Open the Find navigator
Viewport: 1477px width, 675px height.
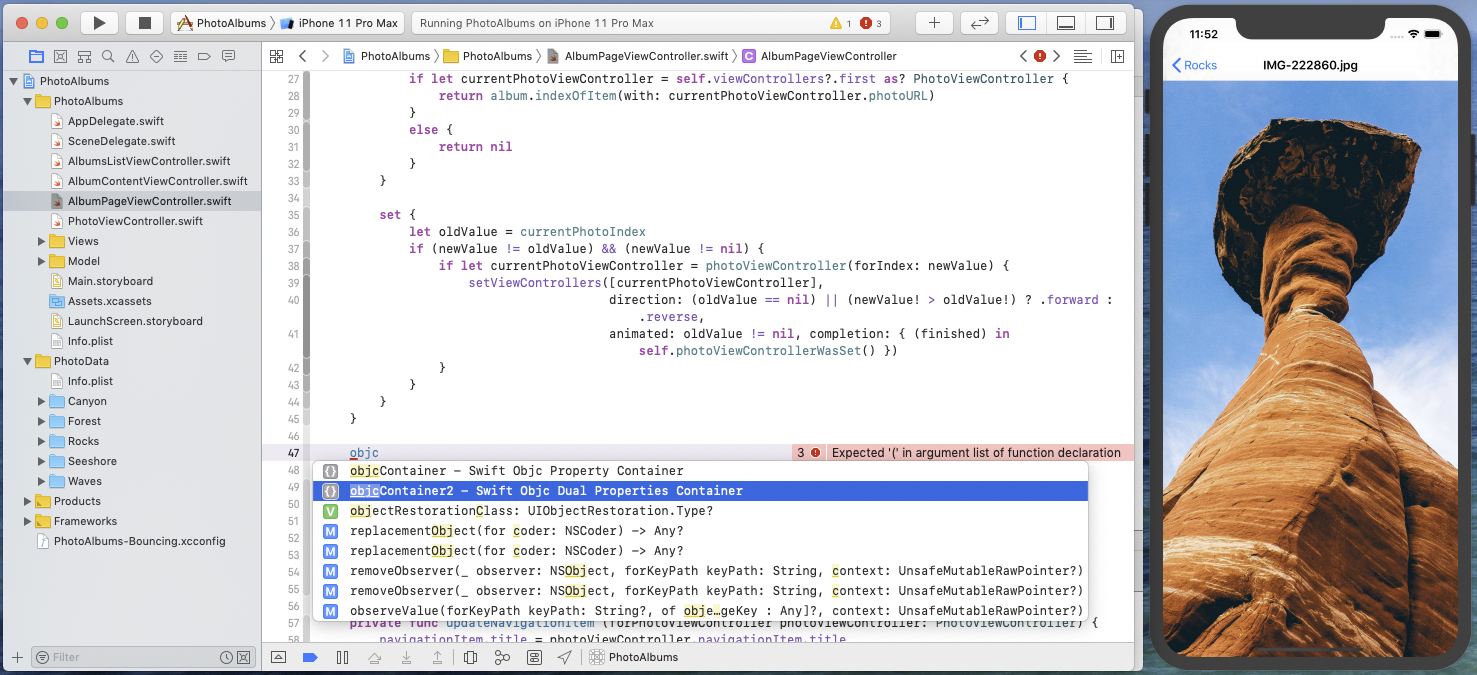click(108, 56)
